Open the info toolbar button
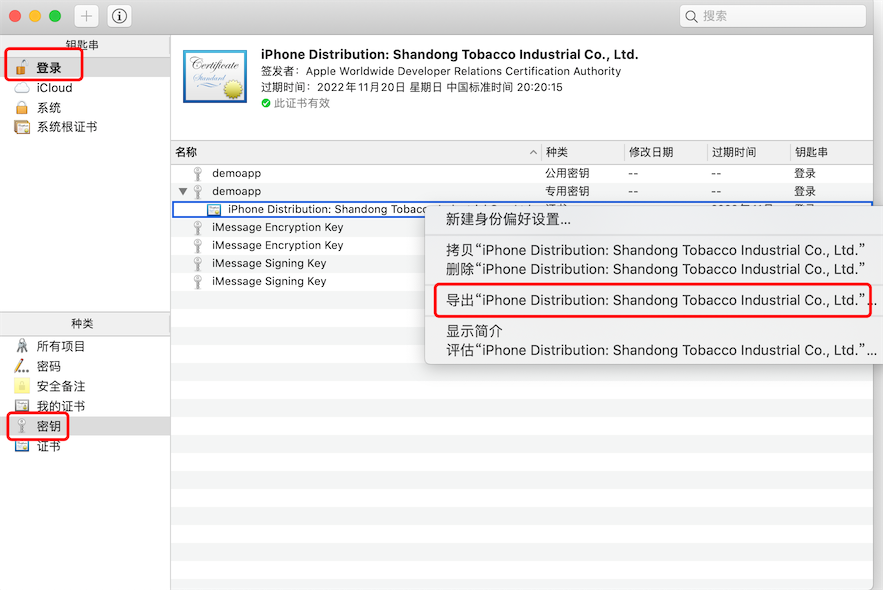This screenshot has width=883, height=590. [119, 16]
